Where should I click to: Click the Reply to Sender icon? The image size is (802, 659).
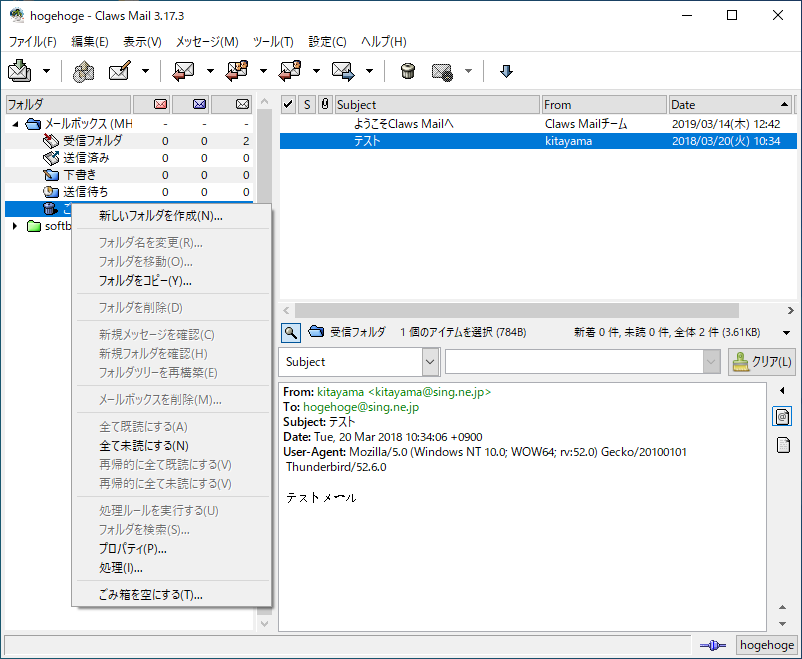pyautogui.click(x=290, y=71)
